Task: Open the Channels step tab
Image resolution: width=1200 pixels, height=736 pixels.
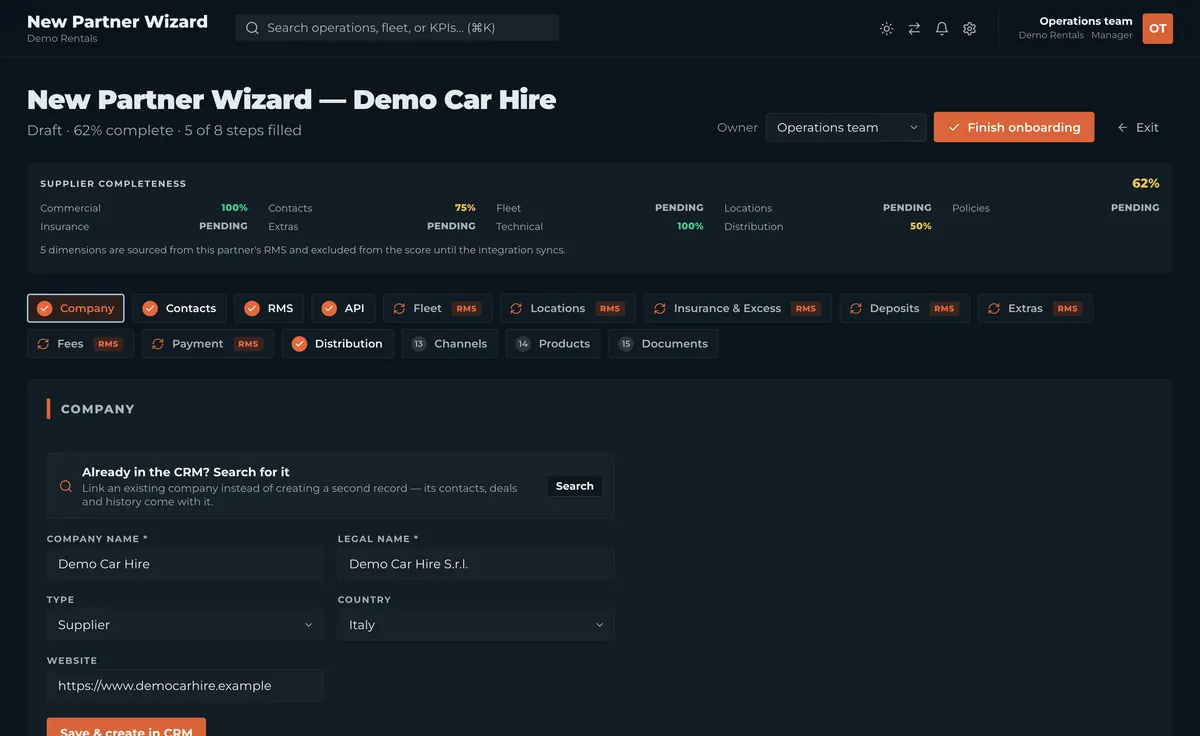Action: pos(449,343)
